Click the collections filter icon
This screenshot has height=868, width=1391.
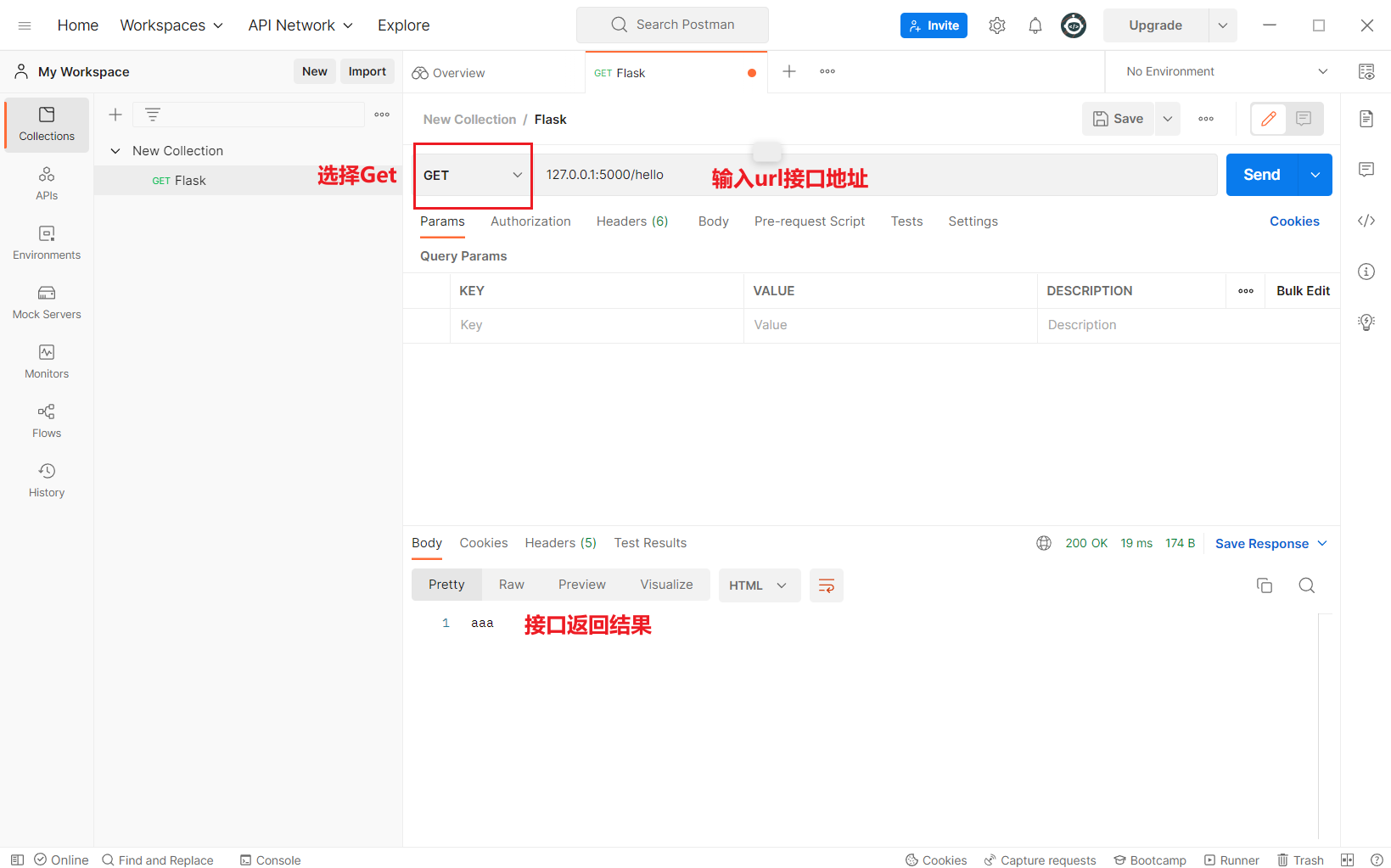[153, 115]
